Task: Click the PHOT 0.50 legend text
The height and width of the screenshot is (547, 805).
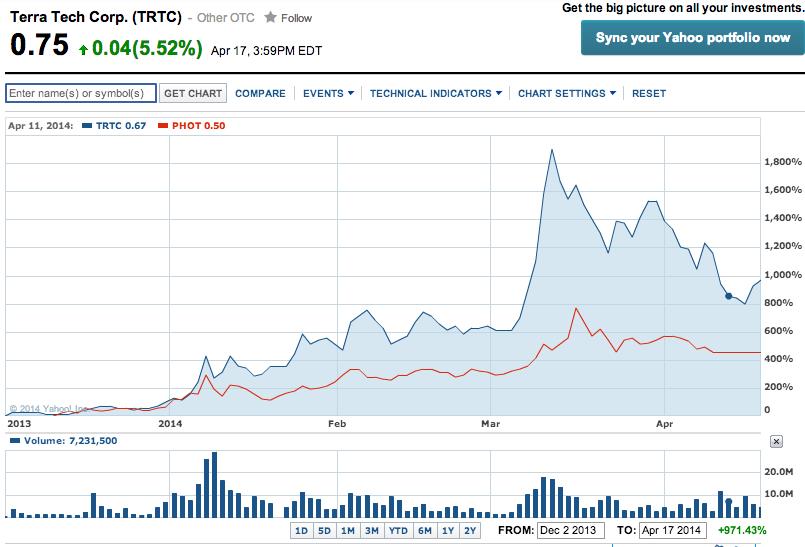Action: click(x=199, y=126)
